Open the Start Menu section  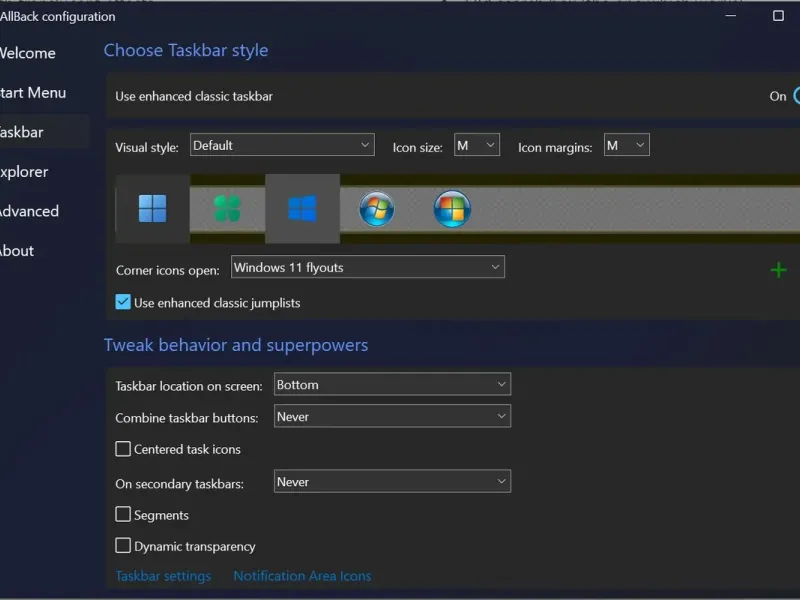point(32,93)
